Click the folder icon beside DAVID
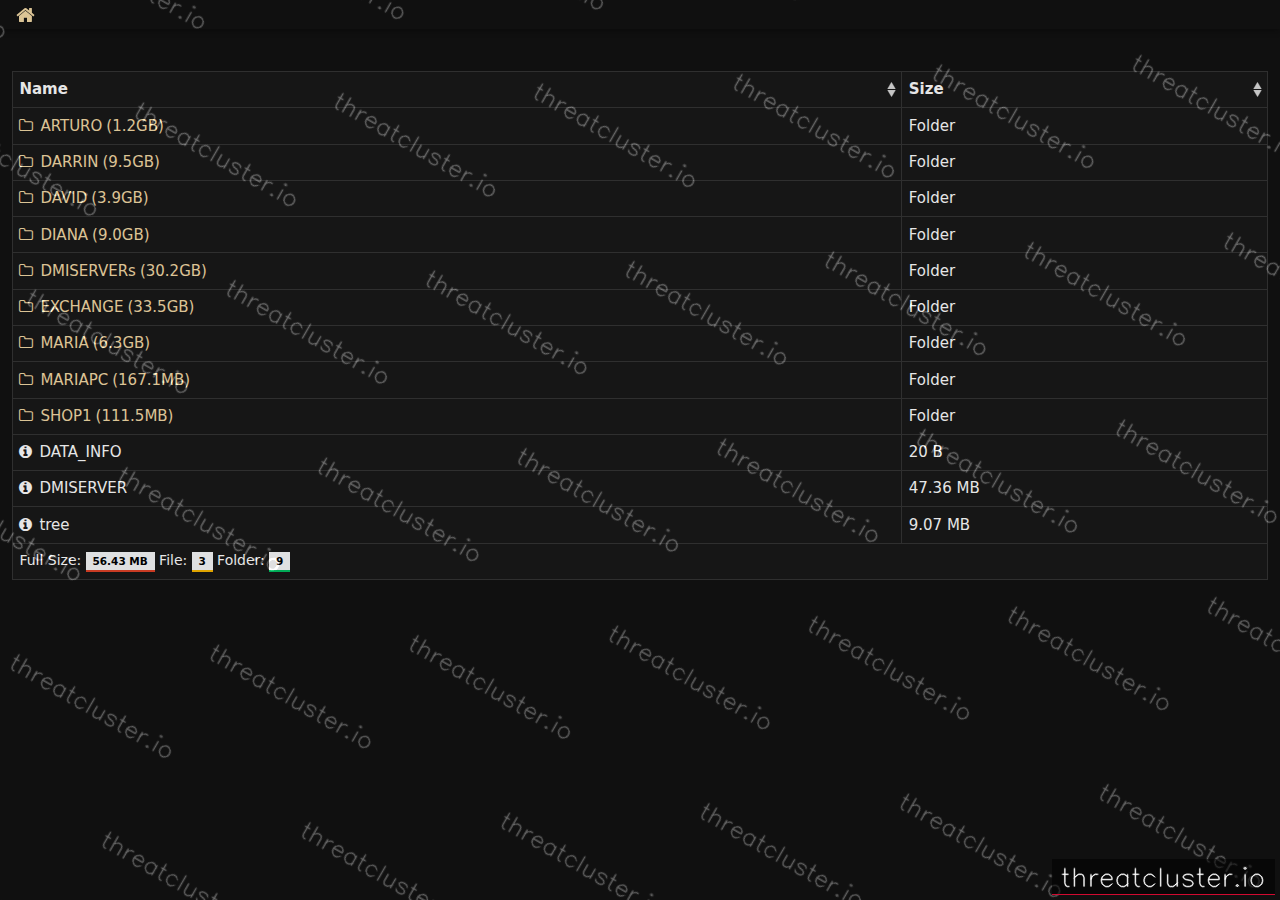The image size is (1280, 900). [x=26, y=197]
